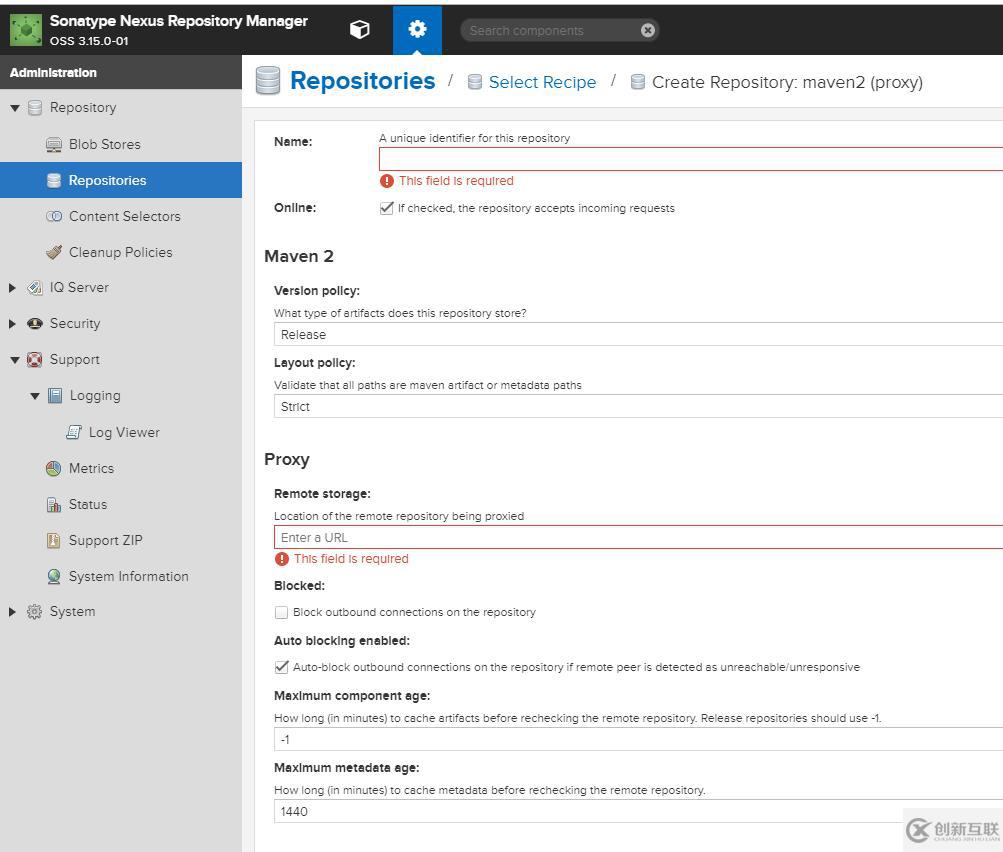Go to Repositories breadcrumb link
1003x852 pixels.
pyautogui.click(x=362, y=81)
